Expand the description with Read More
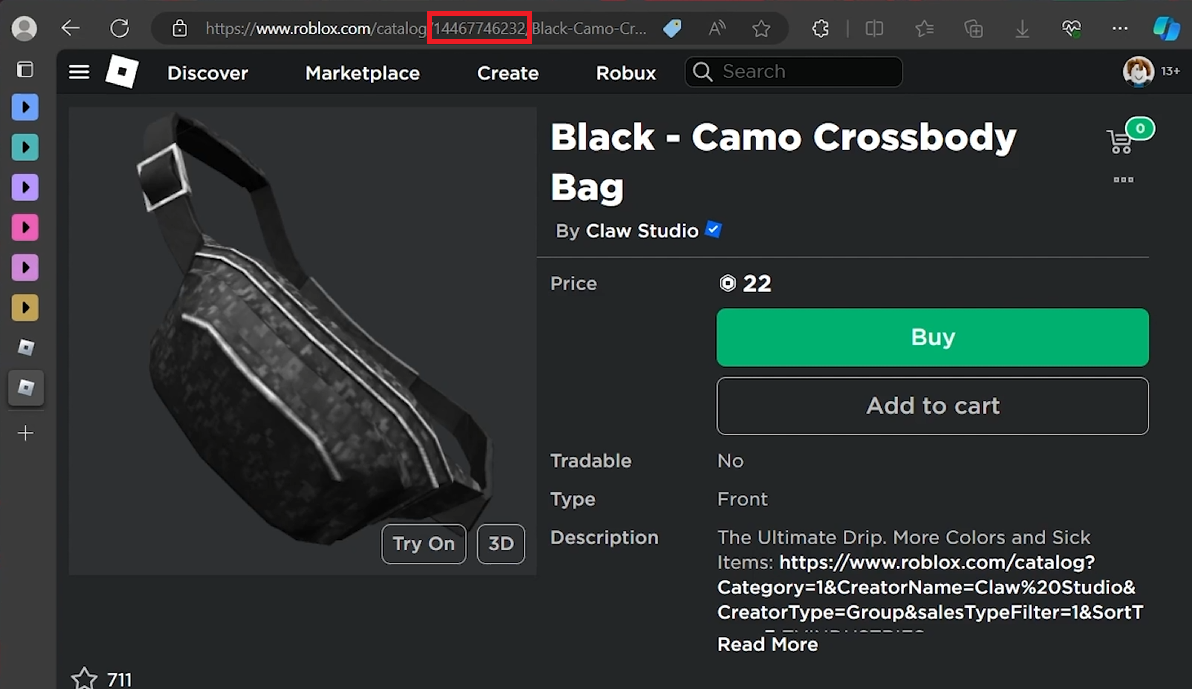 point(767,644)
